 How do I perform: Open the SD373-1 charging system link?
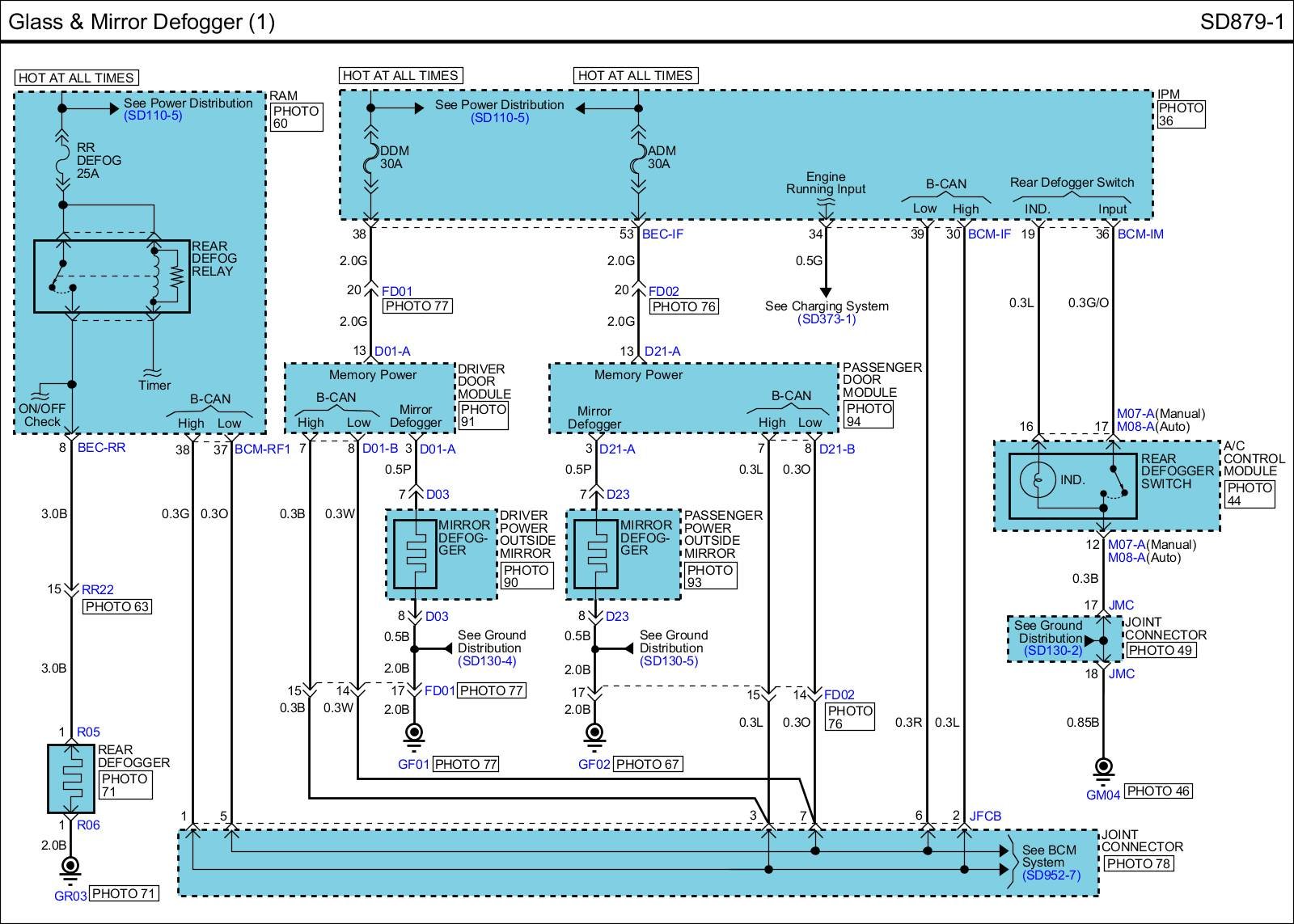click(827, 319)
